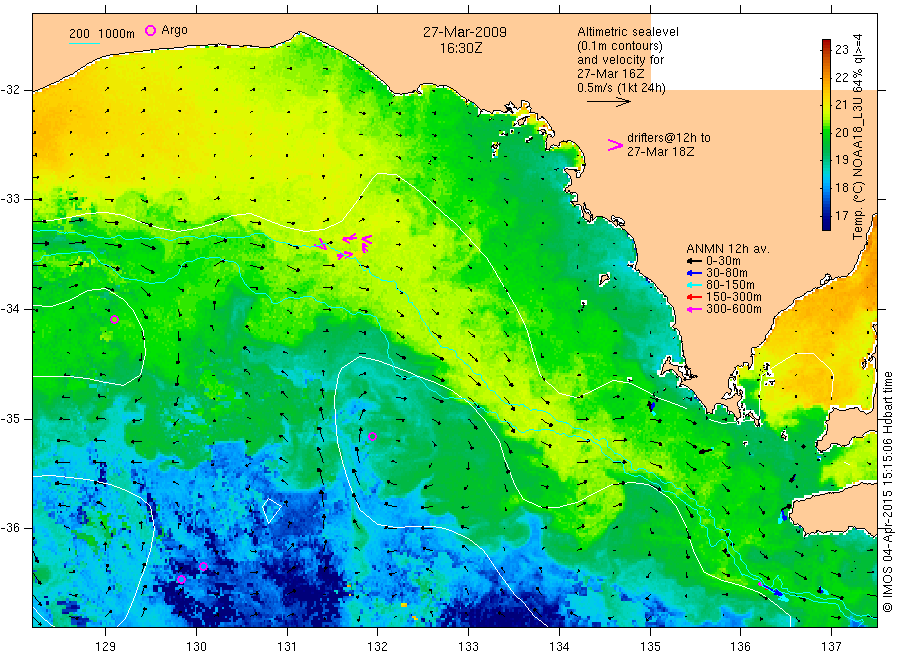The height and width of the screenshot is (660, 900).
Task: Click the date label 27-Mar-2009
Action: [x=465, y=32]
